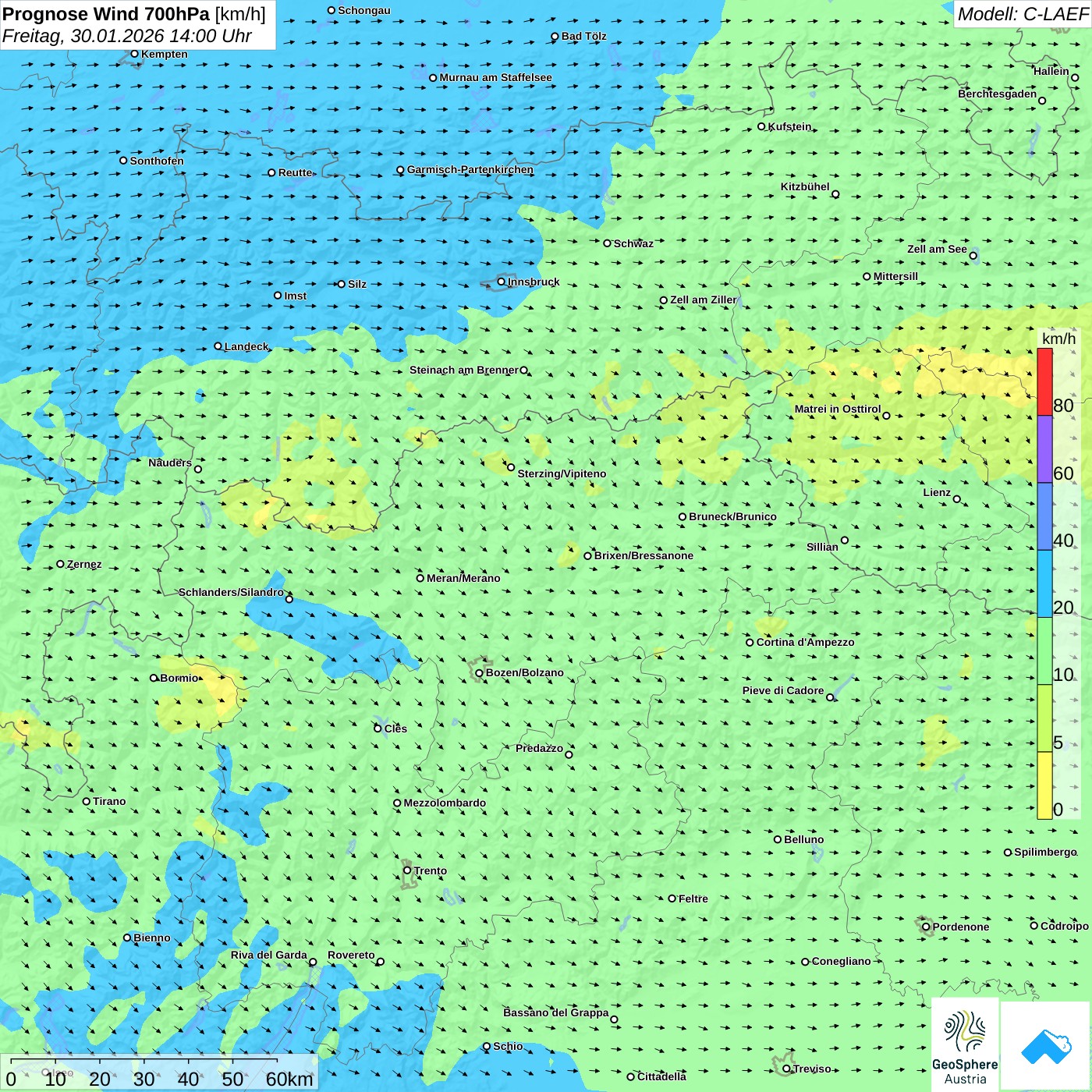
Task: Click the Steinach am Brenner label
Action: [463, 370]
